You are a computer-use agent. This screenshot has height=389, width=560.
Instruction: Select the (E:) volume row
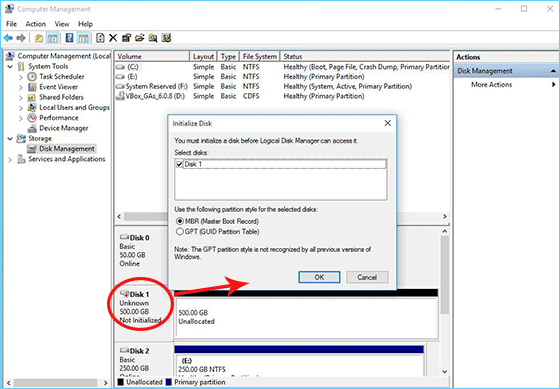point(282,76)
